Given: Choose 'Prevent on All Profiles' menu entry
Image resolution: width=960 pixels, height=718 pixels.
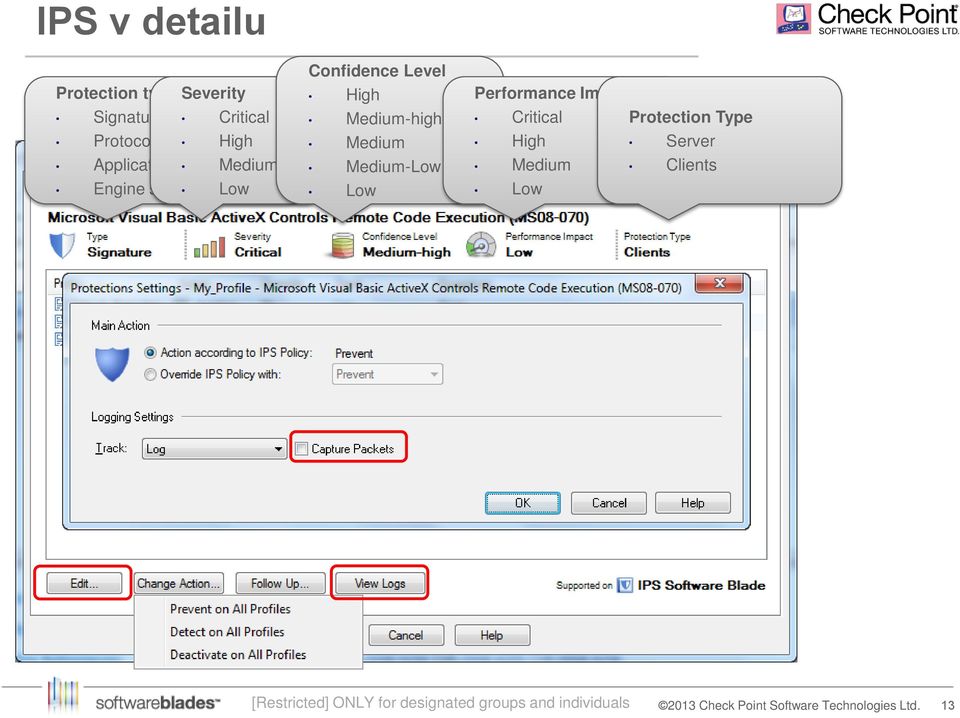Looking at the screenshot, I should click(230, 609).
